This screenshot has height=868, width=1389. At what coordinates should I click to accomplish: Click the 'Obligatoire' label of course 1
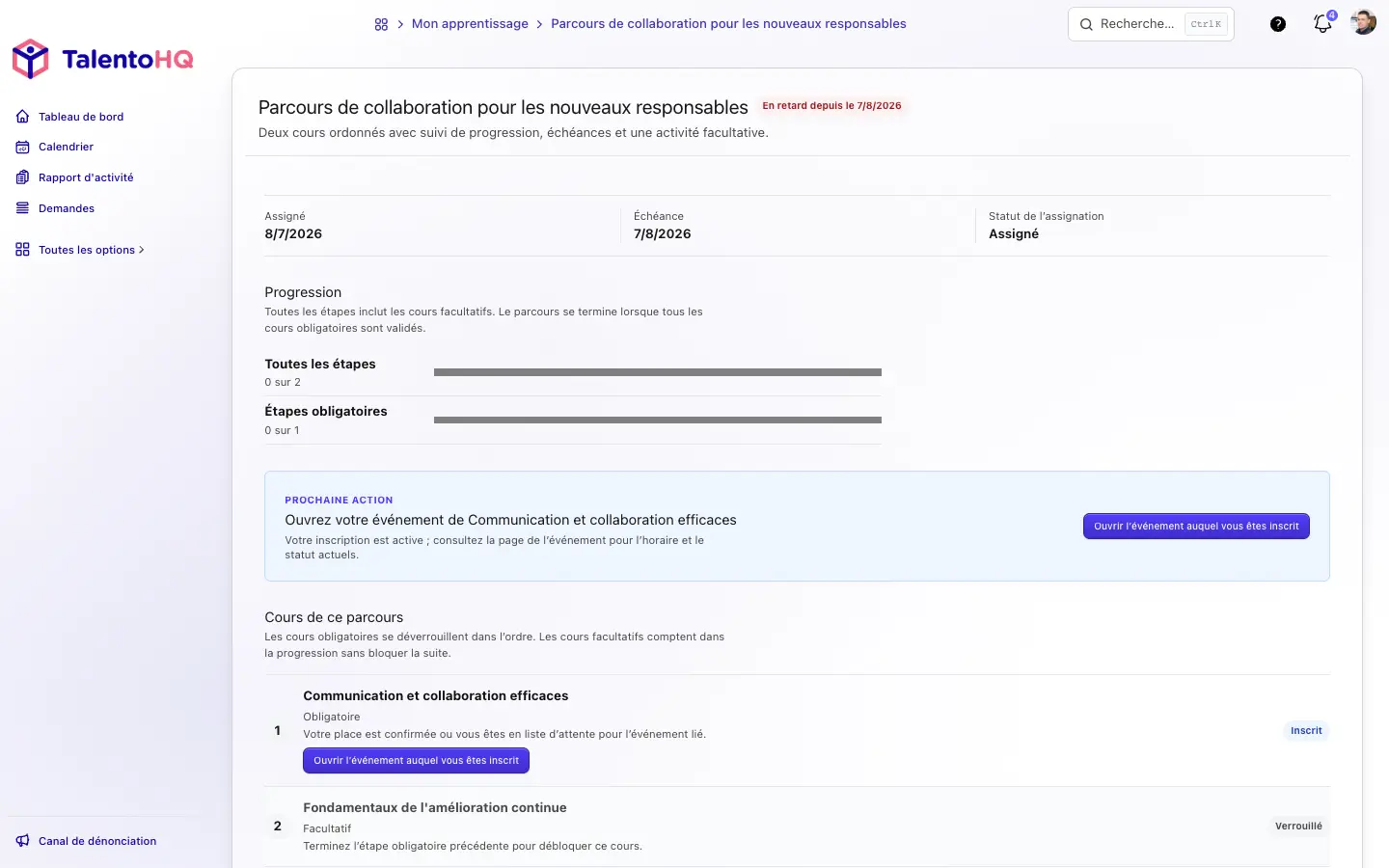click(332, 718)
